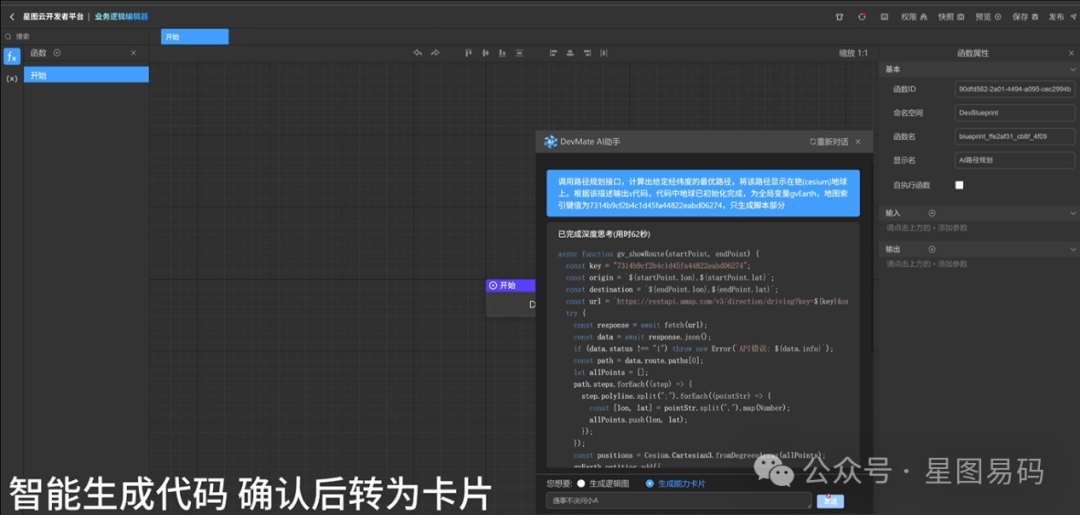This screenshot has width=1080, height=515.
Task: Edit the 函数名 blueprint field
Action: [1015, 136]
